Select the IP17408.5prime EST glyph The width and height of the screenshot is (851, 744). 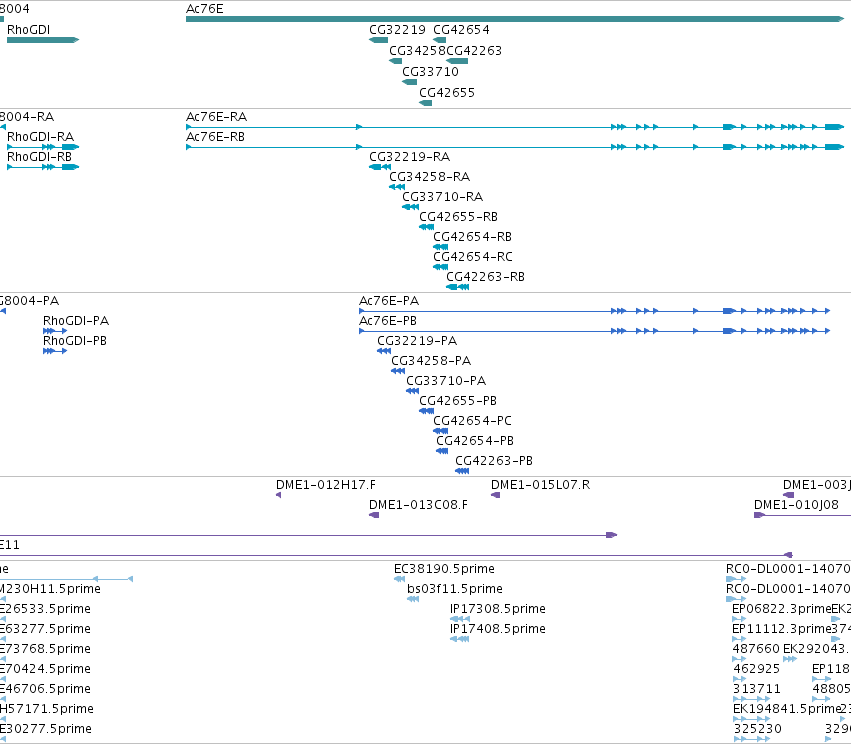(460, 639)
